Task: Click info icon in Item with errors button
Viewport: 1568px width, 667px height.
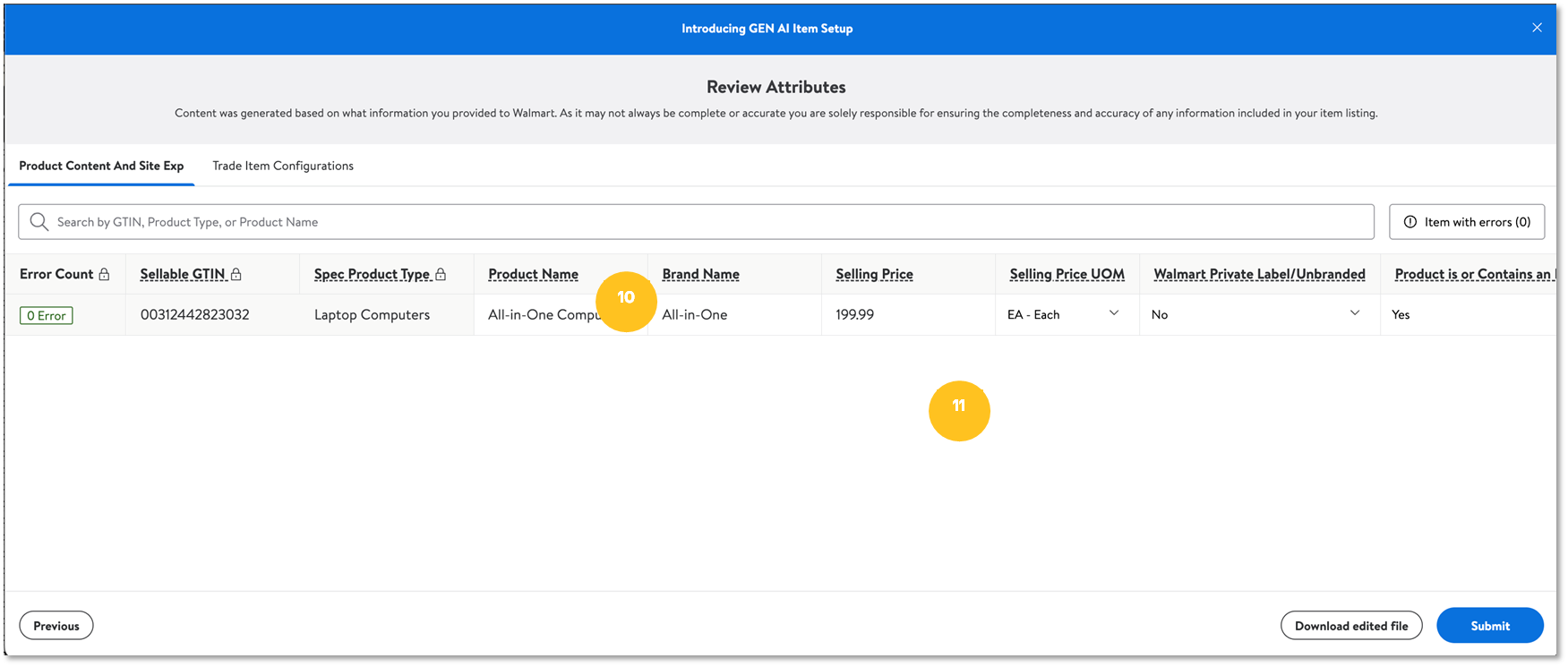Action: (1409, 222)
